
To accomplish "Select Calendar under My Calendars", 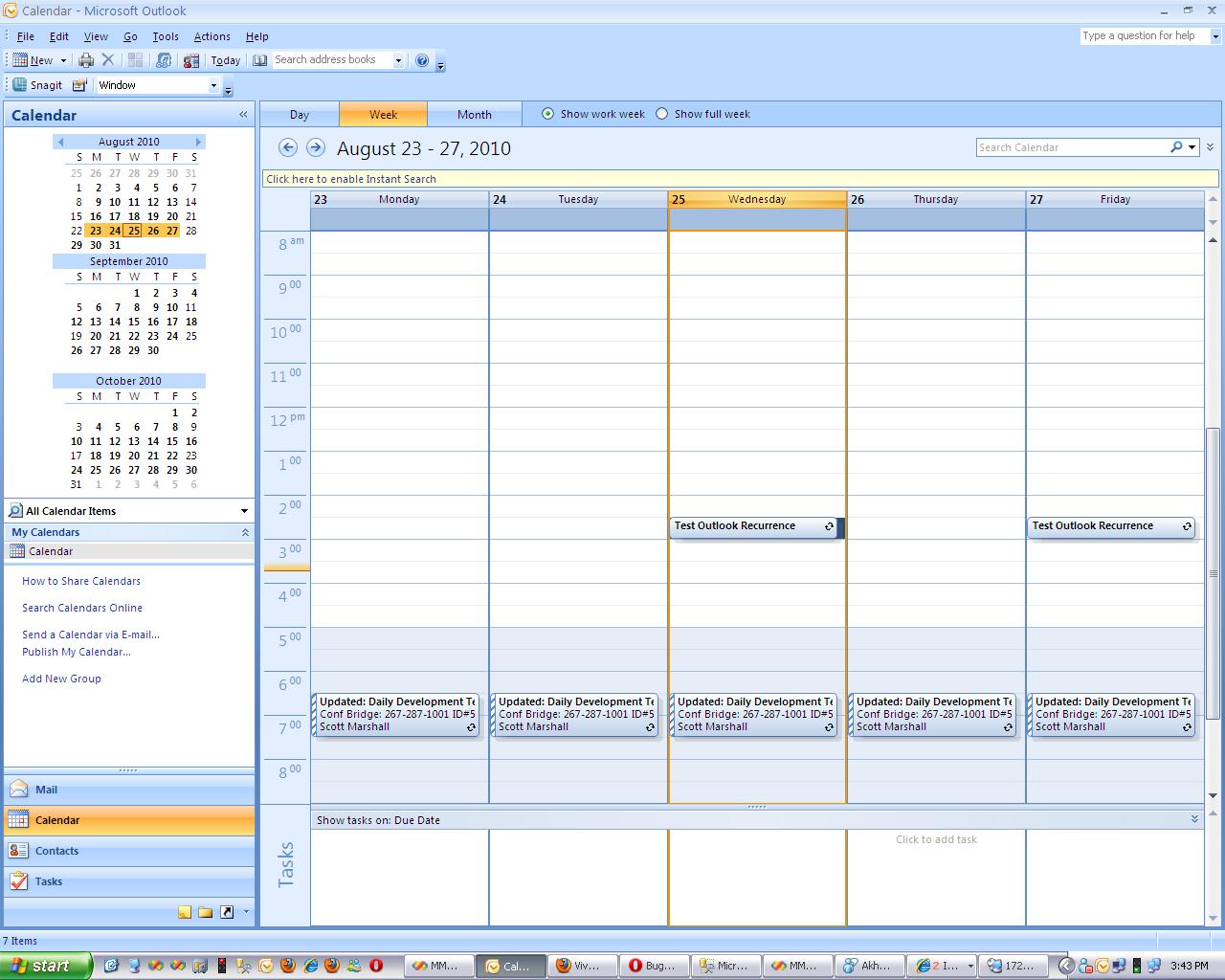I will tap(129, 551).
